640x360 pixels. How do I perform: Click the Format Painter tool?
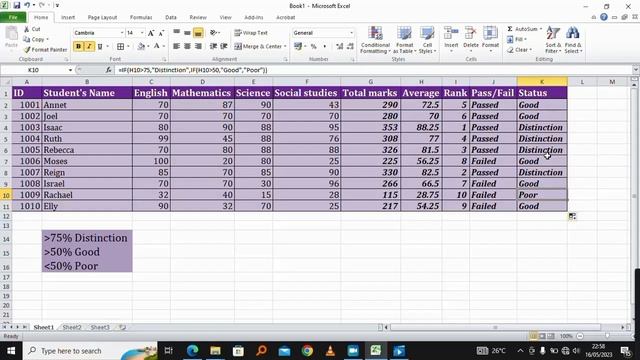tap(45, 50)
